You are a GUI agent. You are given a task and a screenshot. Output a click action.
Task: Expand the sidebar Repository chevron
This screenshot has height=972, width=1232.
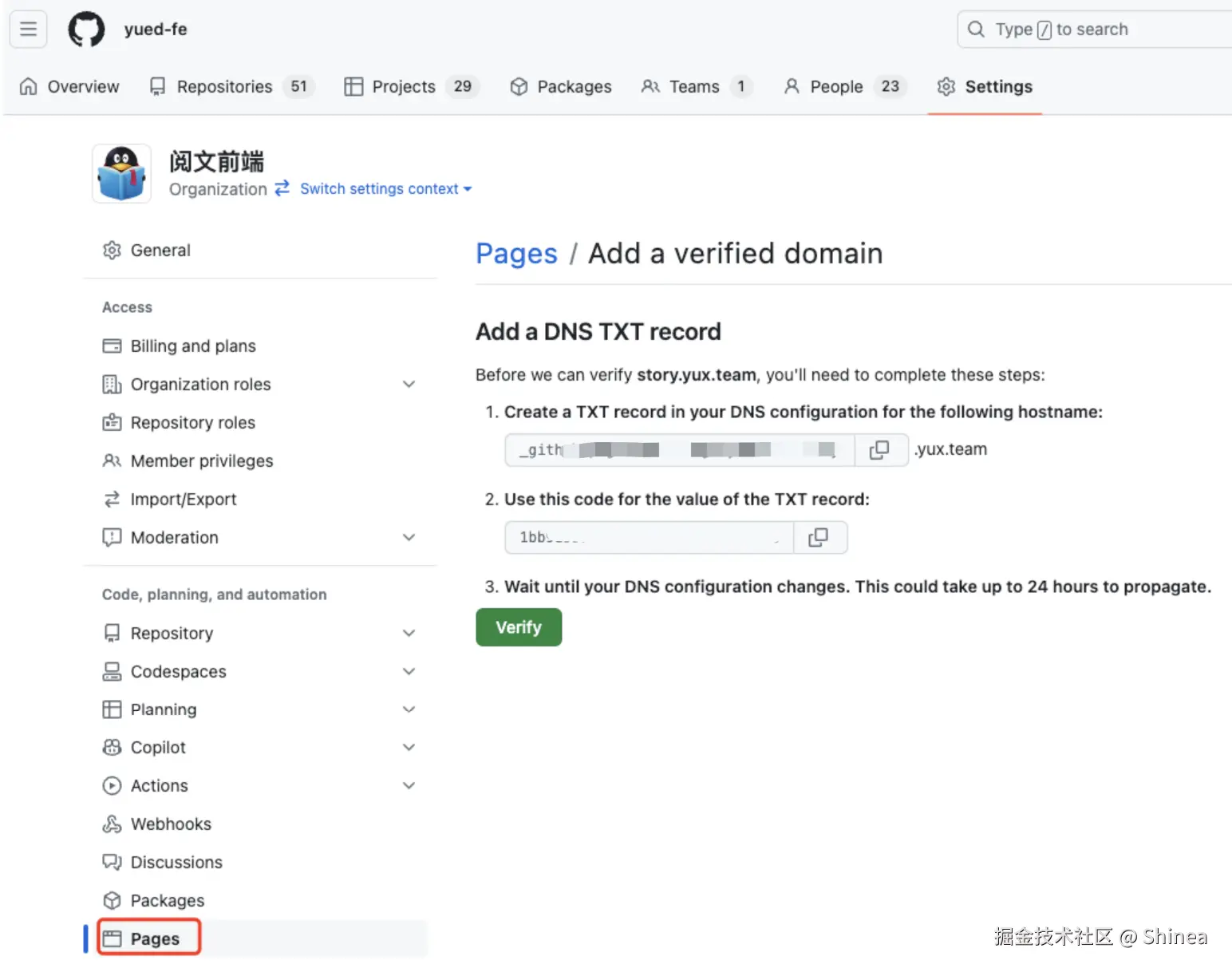(409, 634)
